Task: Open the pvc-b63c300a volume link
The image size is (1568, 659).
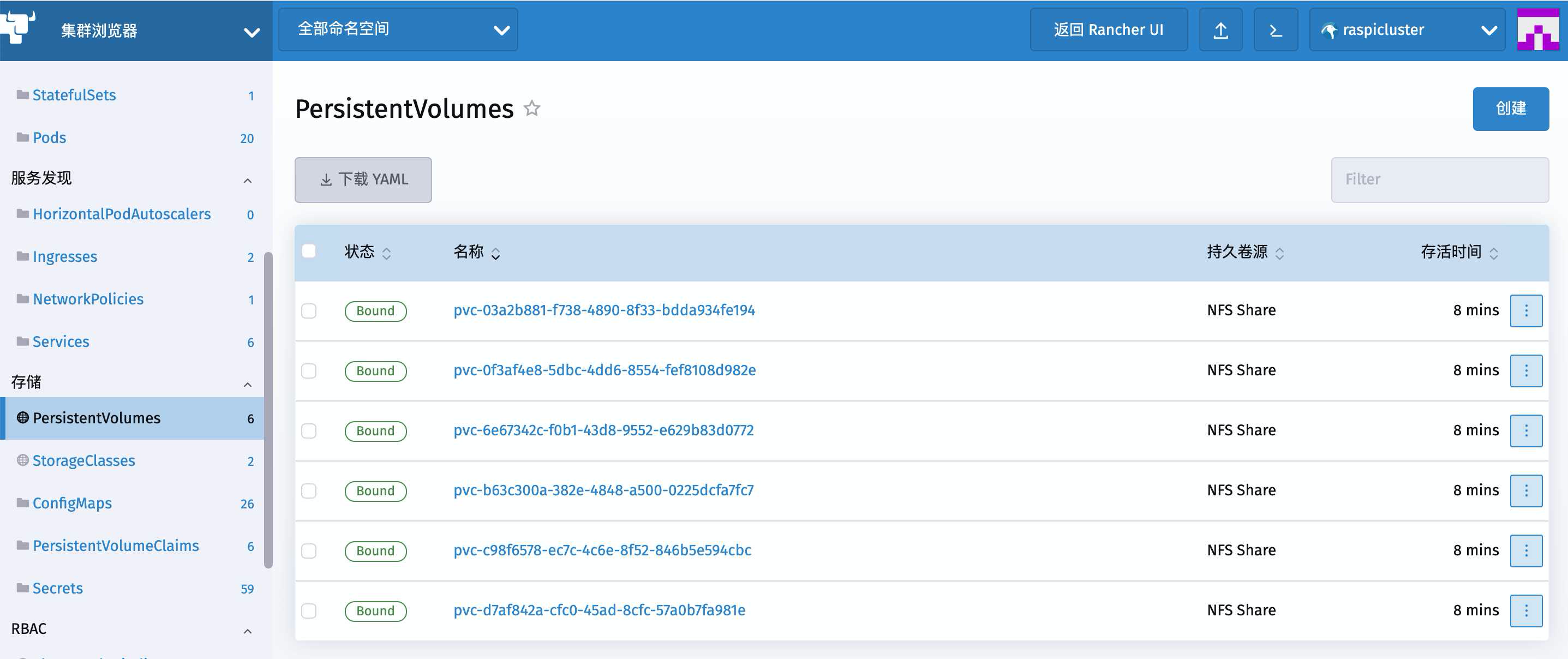Action: click(x=603, y=490)
